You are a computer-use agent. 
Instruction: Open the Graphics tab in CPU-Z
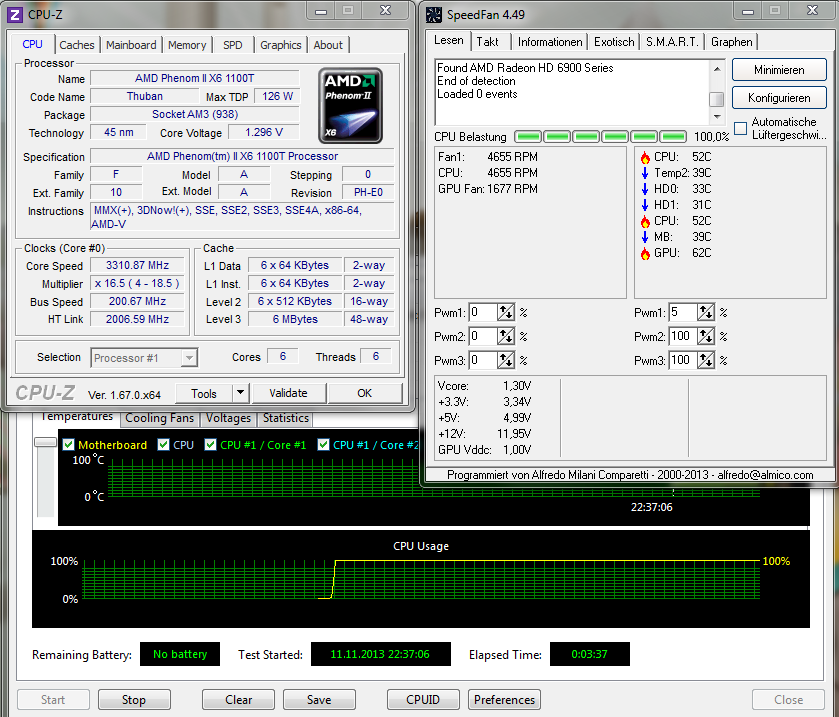coord(280,45)
